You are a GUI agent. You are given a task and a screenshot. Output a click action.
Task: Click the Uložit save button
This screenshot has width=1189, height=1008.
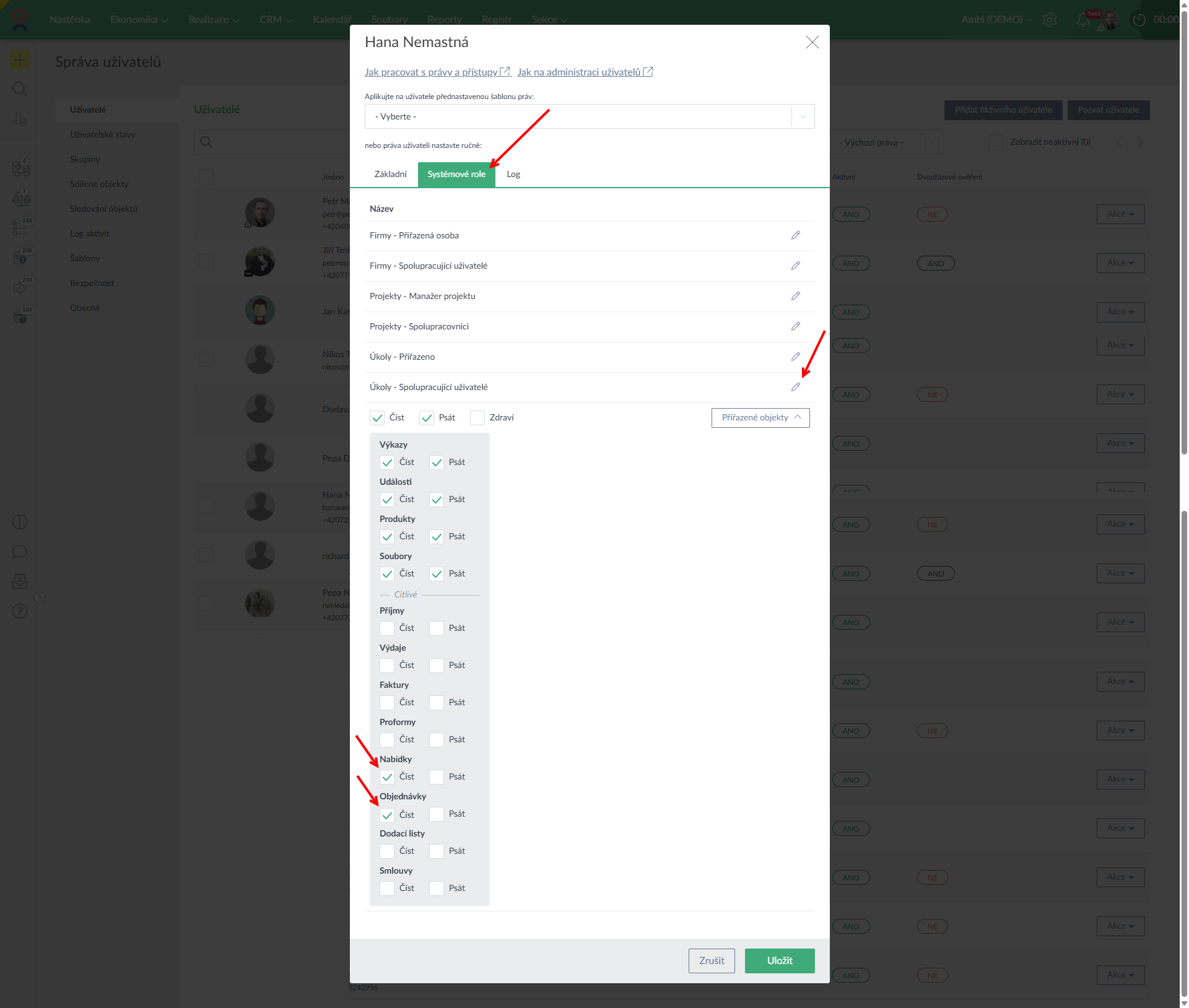coord(779,961)
